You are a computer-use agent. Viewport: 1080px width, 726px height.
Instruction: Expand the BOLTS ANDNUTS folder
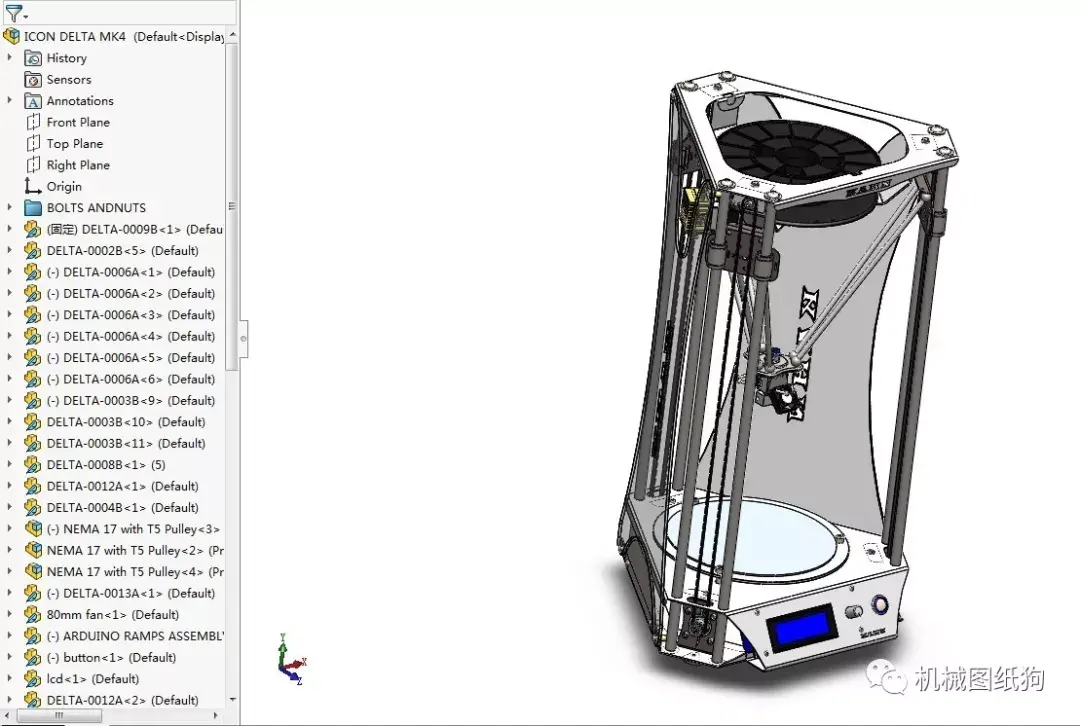pos(9,207)
